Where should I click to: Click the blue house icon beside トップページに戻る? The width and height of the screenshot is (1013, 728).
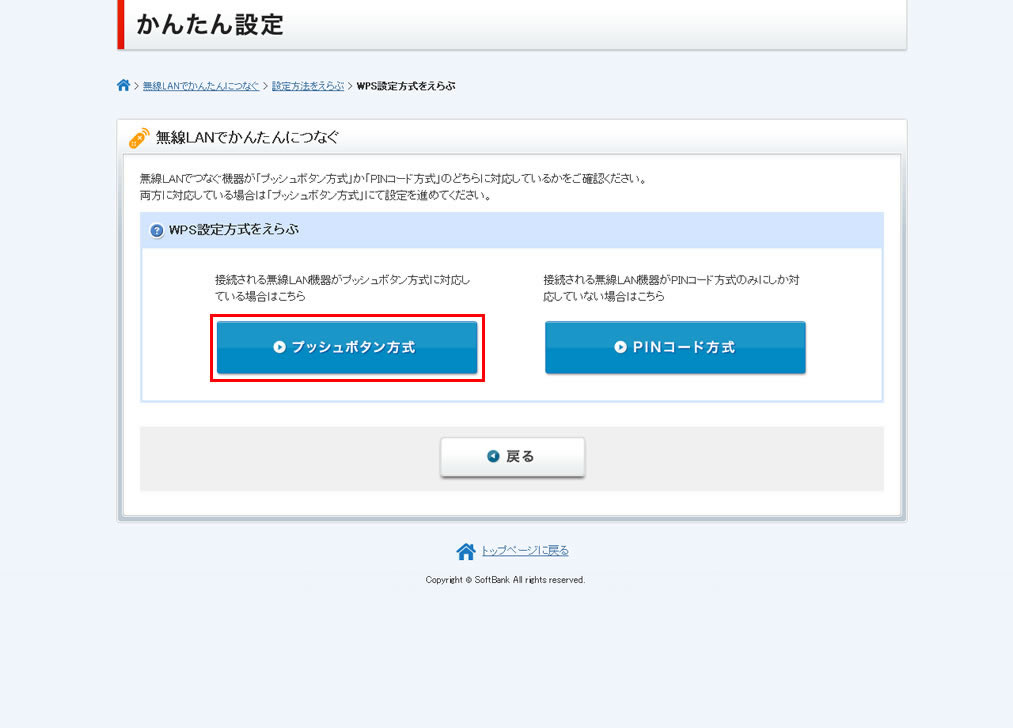click(x=465, y=551)
